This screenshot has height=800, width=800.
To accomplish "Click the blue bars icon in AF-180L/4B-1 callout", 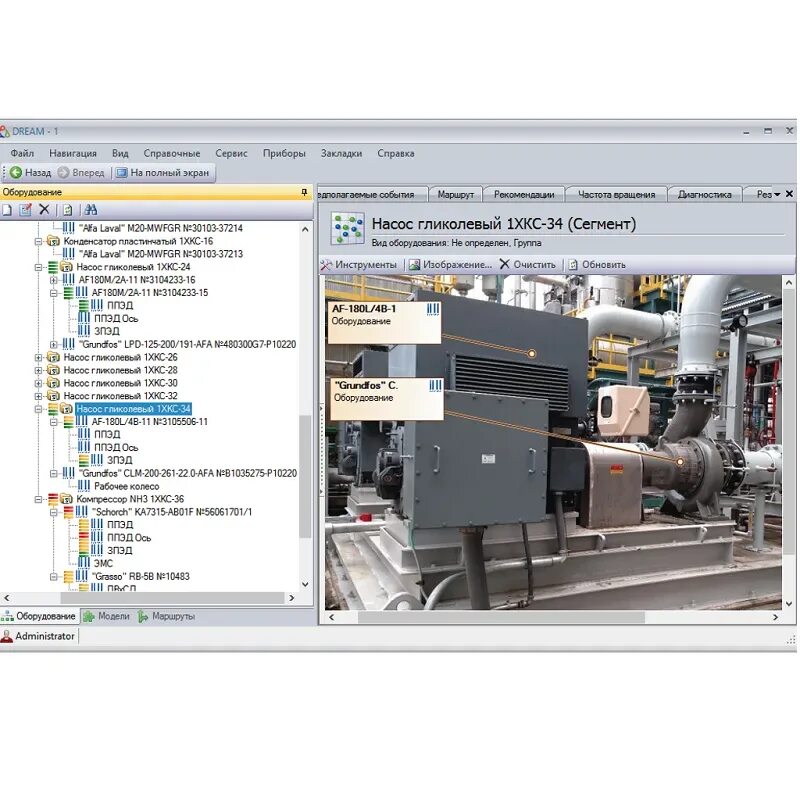I will [x=433, y=309].
